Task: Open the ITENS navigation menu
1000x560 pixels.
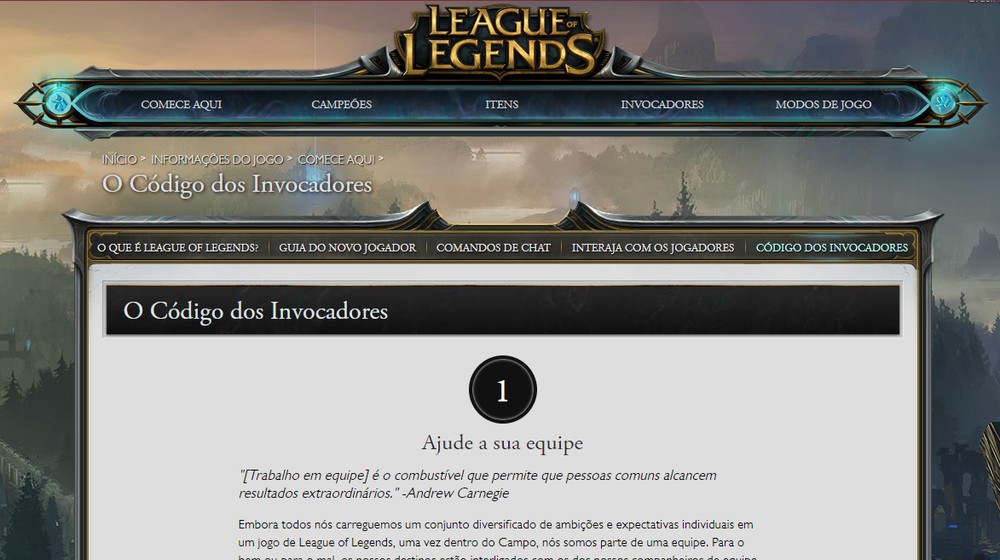Action: [501, 104]
